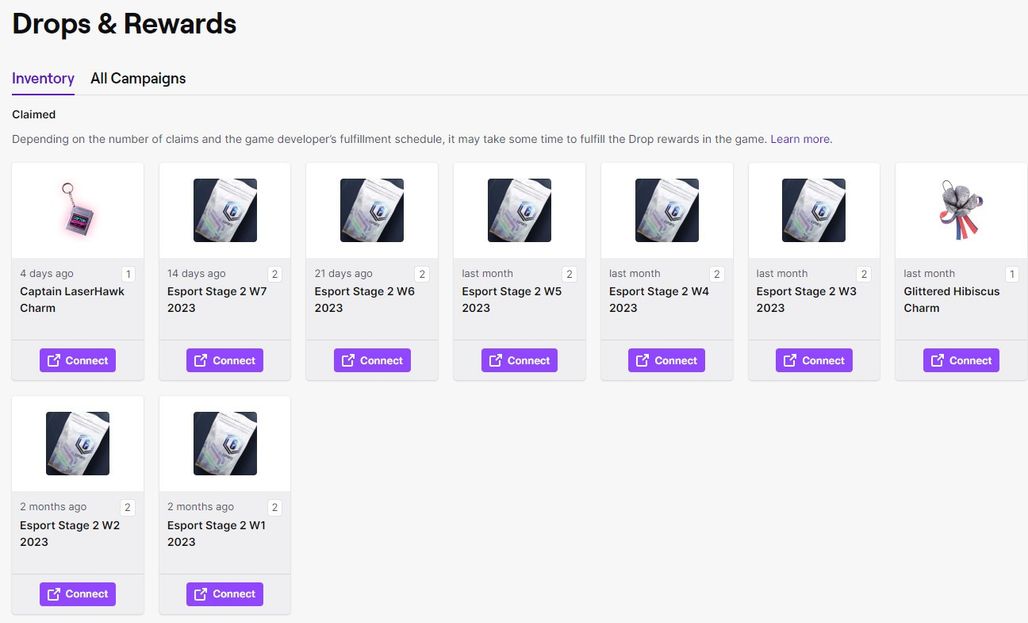Image resolution: width=1028 pixels, height=623 pixels.
Task: Open the Captain LaserHawk Charm keychain image
Action: click(77, 210)
